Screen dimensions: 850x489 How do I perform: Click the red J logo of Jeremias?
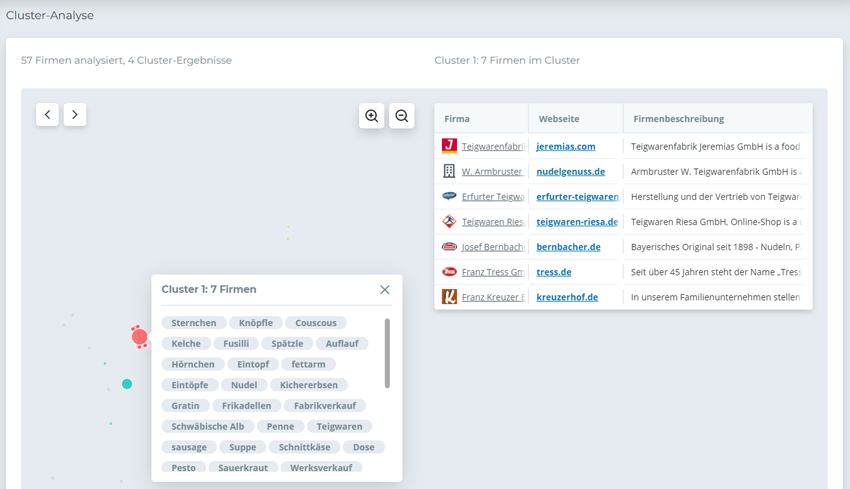449,146
